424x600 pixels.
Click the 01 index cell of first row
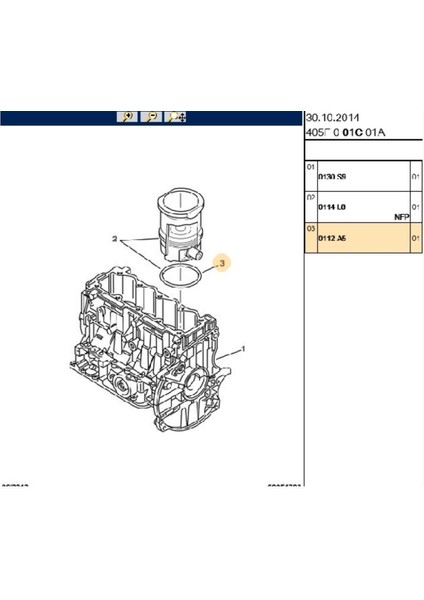311,176
